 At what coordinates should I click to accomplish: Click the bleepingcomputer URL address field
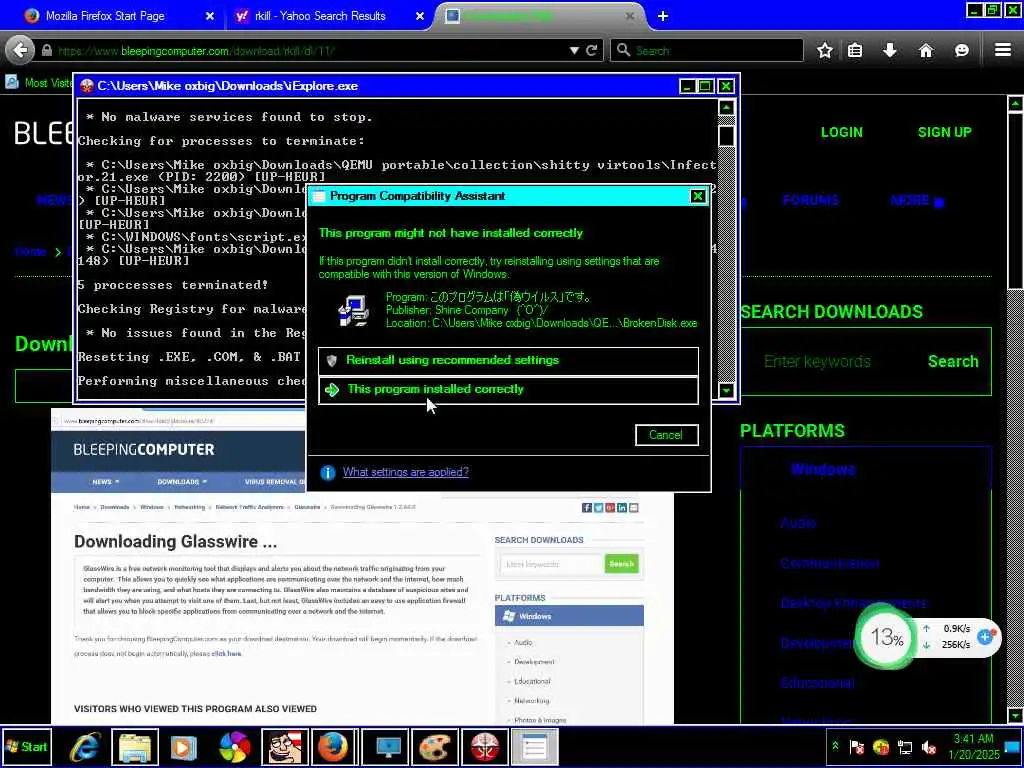[307, 50]
